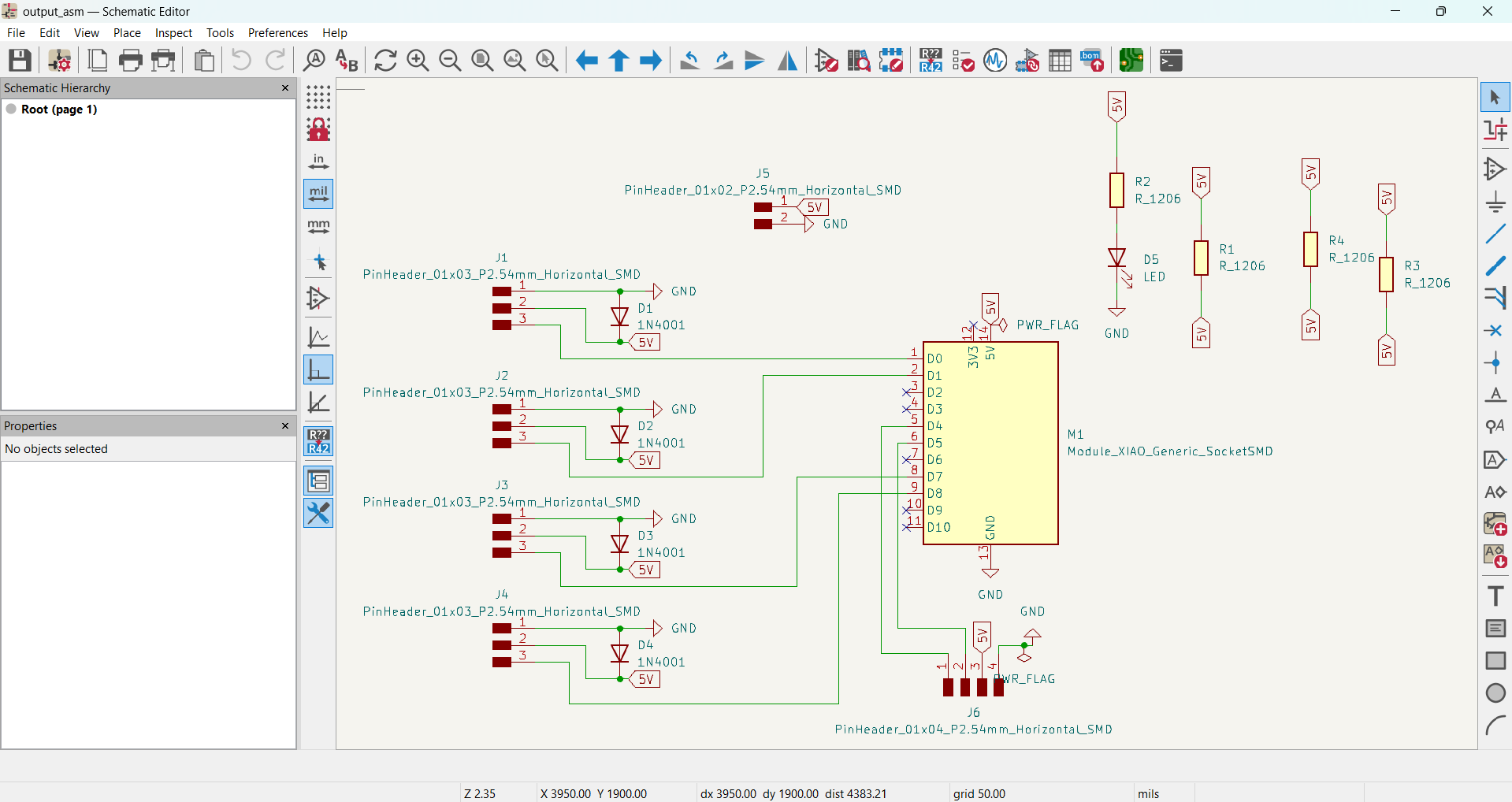Toggle properties manager panel
The height and width of the screenshot is (802, 1512).
(x=318, y=514)
